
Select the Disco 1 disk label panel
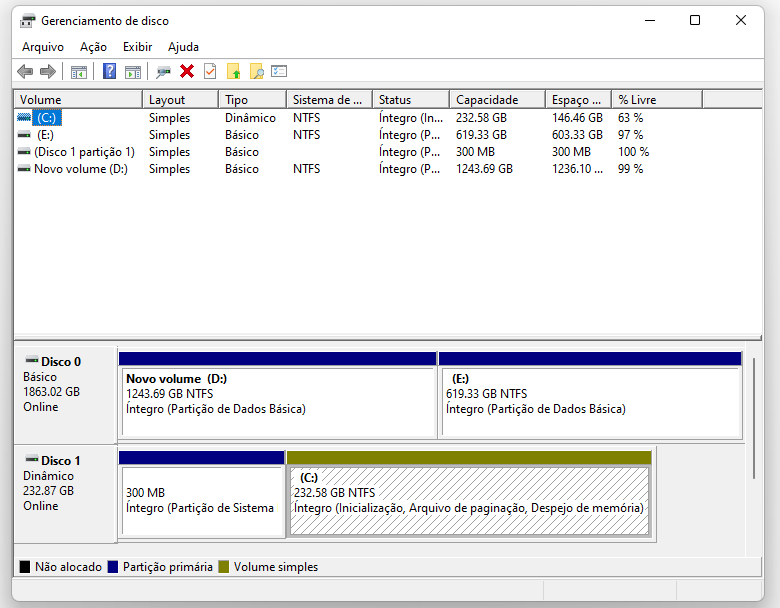(66, 494)
